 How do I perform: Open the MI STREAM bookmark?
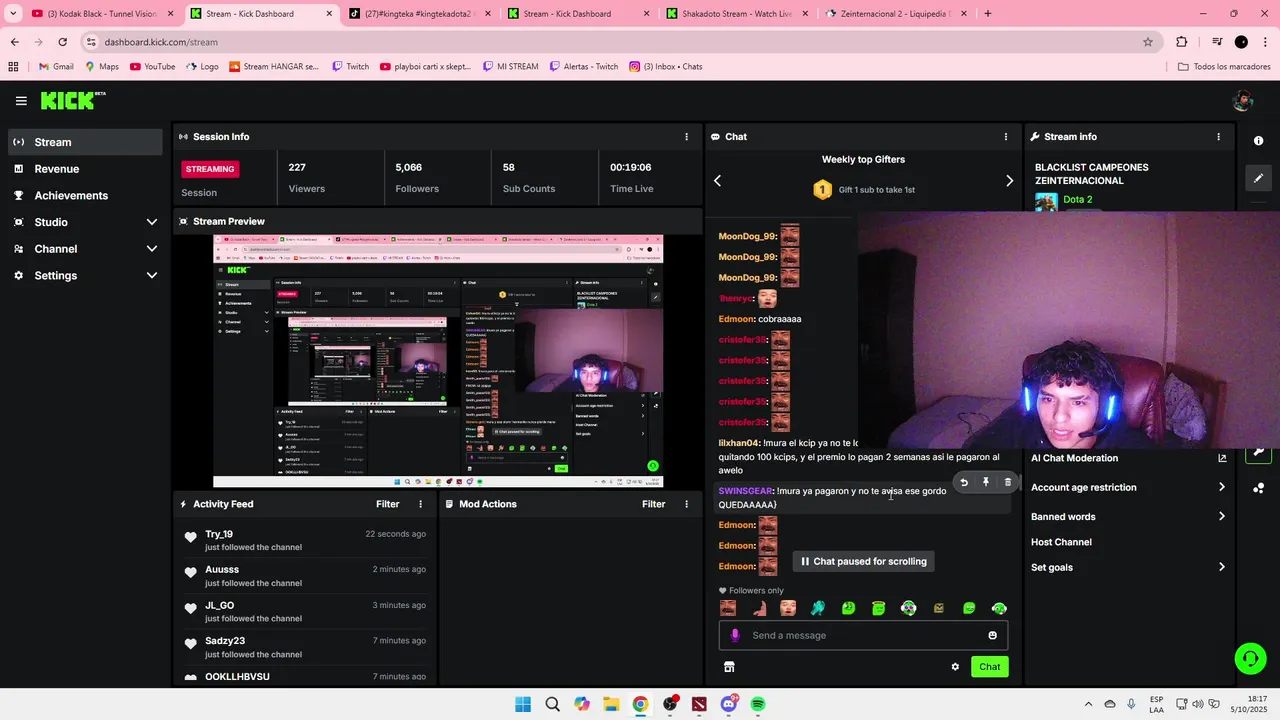pyautogui.click(x=509, y=67)
